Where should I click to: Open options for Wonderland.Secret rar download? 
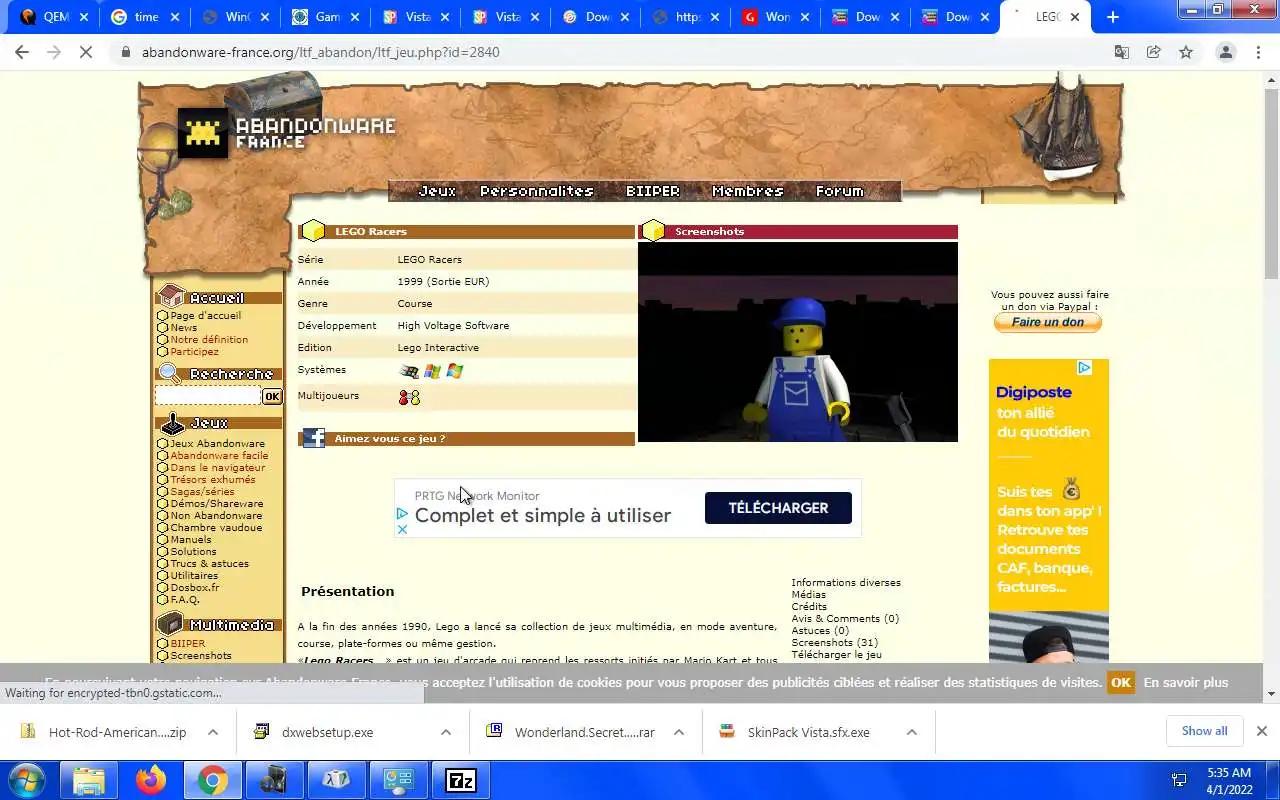(x=679, y=732)
